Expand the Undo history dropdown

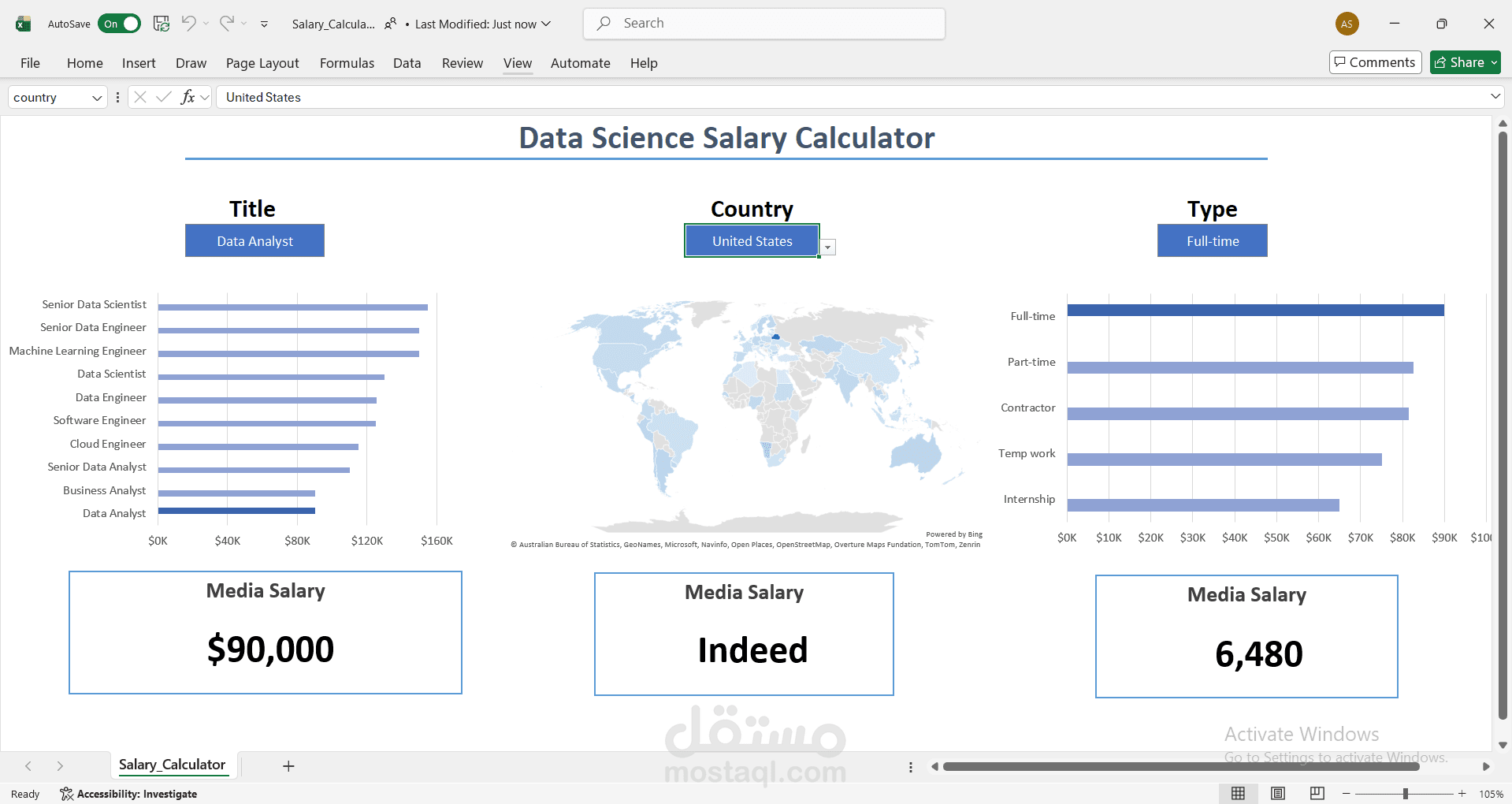[x=206, y=24]
